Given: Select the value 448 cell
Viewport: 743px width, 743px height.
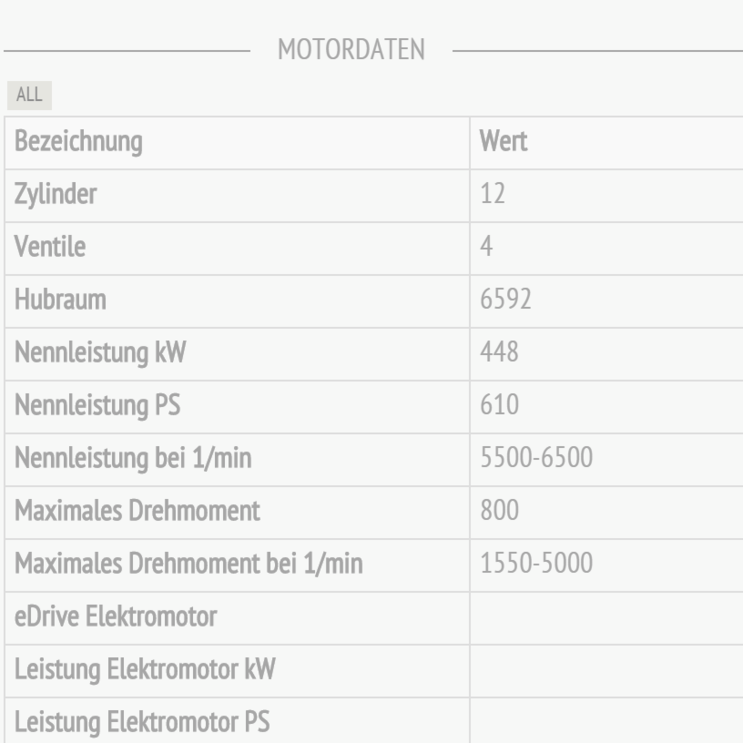Looking at the screenshot, I should tap(499, 354).
